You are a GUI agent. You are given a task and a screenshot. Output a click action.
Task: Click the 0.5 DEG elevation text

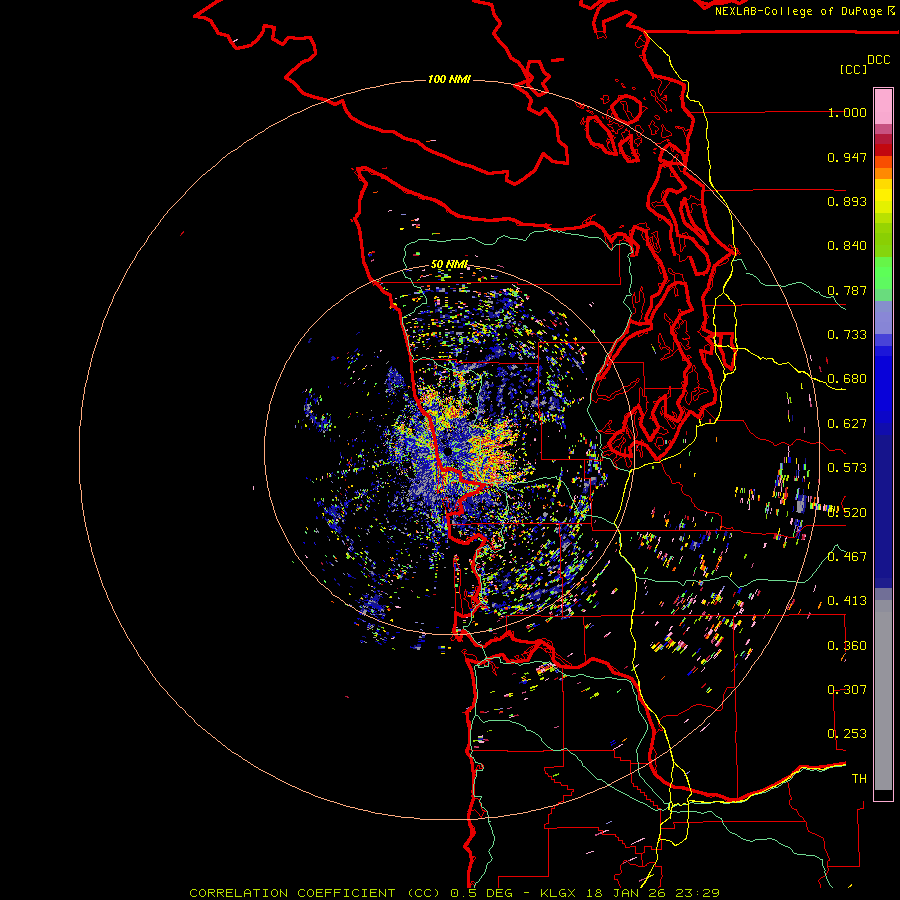tap(482, 893)
